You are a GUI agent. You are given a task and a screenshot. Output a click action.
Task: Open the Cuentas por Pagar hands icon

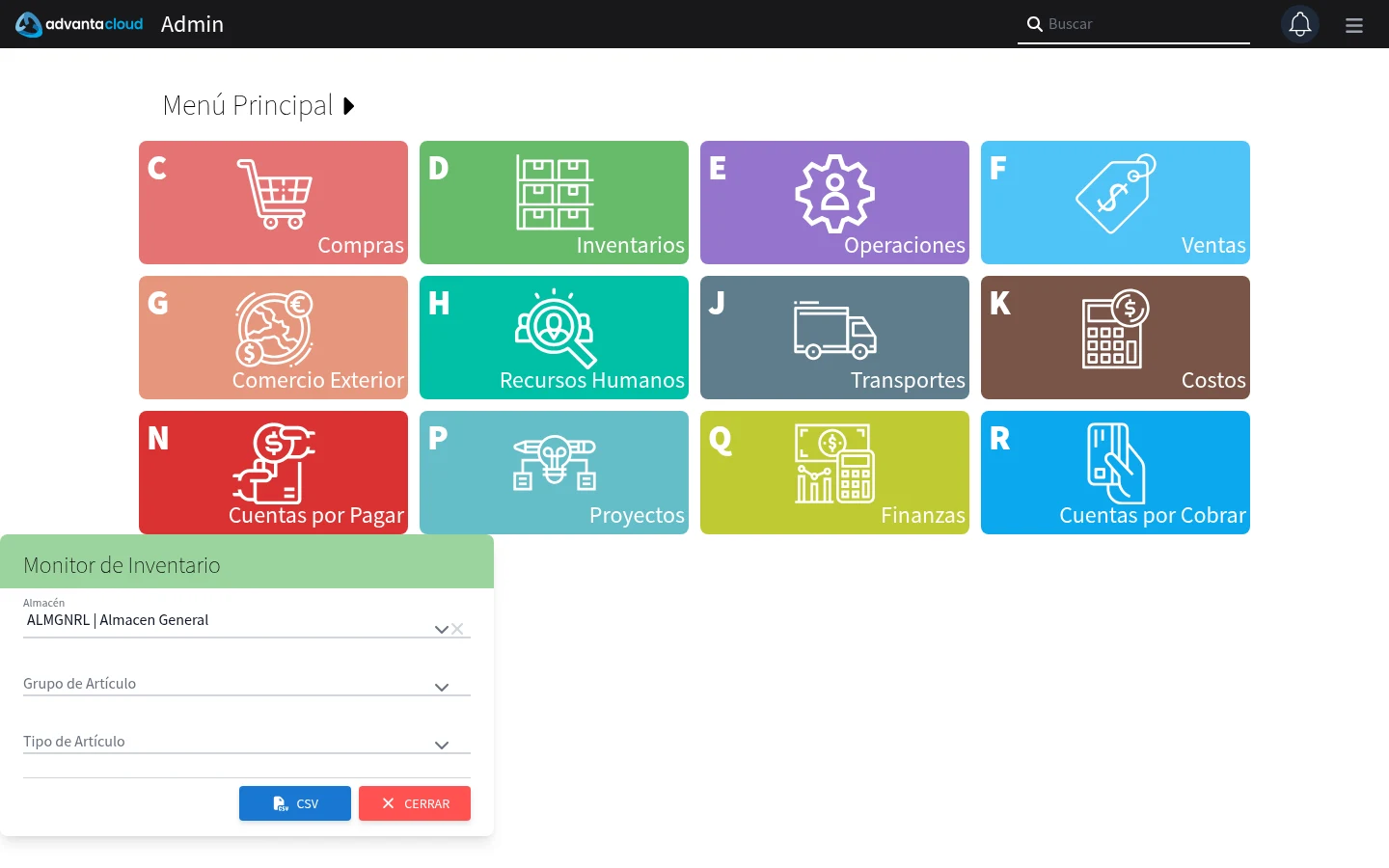click(x=274, y=463)
